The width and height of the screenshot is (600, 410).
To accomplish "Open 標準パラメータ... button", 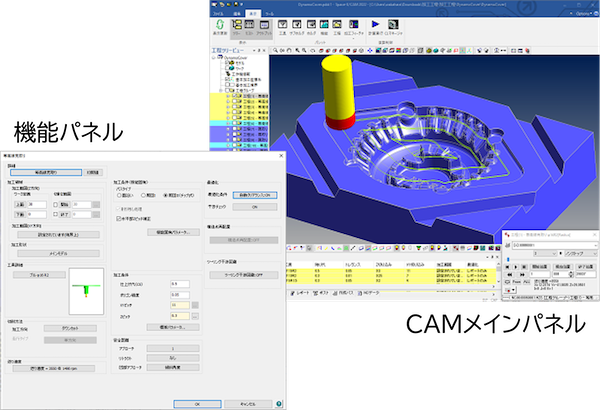I will 173,327.
